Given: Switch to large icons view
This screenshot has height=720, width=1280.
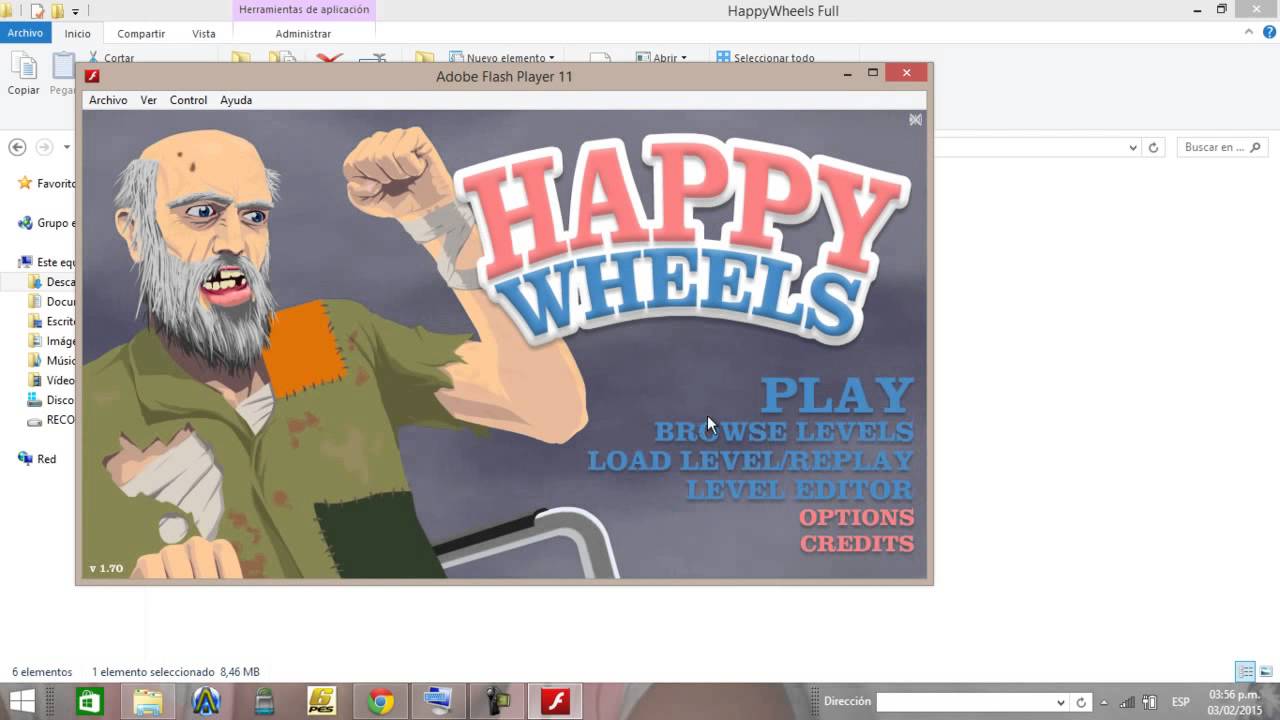Looking at the screenshot, I should point(1266,671).
